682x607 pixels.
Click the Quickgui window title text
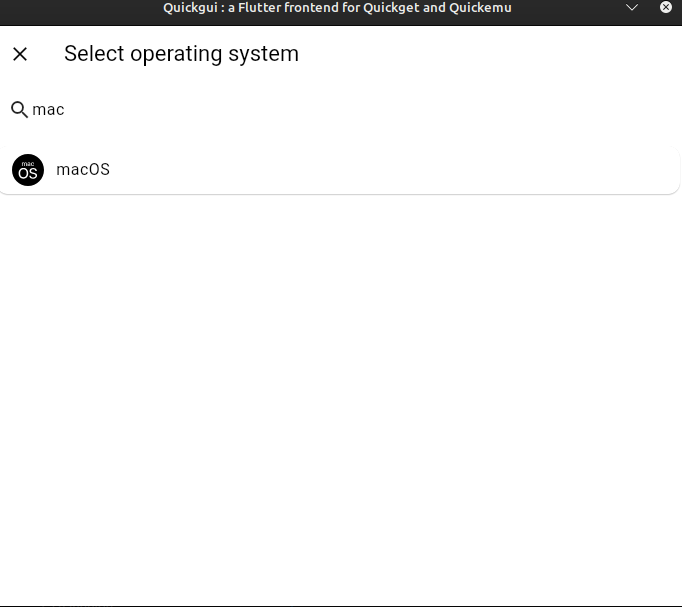point(337,8)
